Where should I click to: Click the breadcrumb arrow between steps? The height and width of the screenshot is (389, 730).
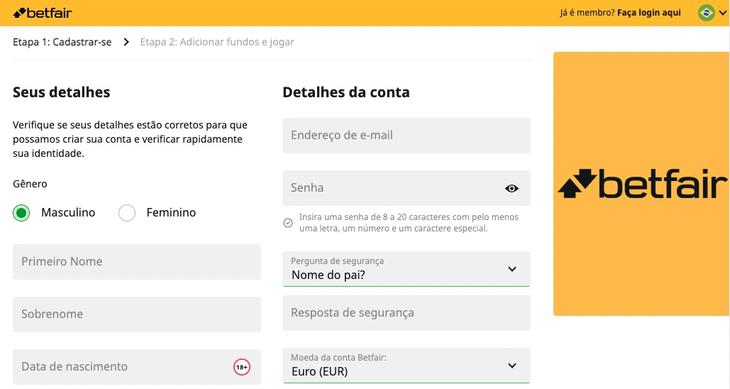pyautogui.click(x=126, y=42)
